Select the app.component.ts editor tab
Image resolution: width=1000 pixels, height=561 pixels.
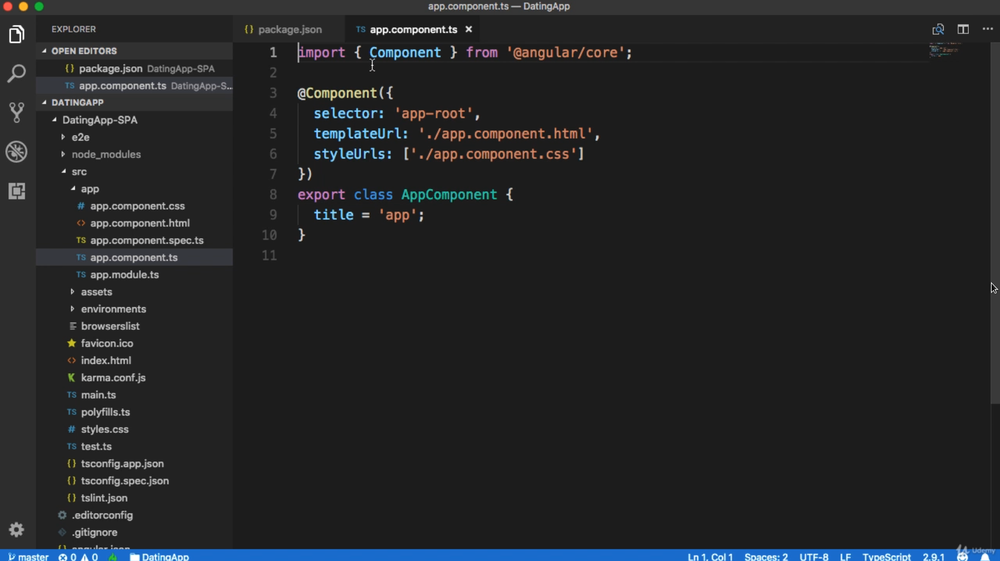(413, 29)
